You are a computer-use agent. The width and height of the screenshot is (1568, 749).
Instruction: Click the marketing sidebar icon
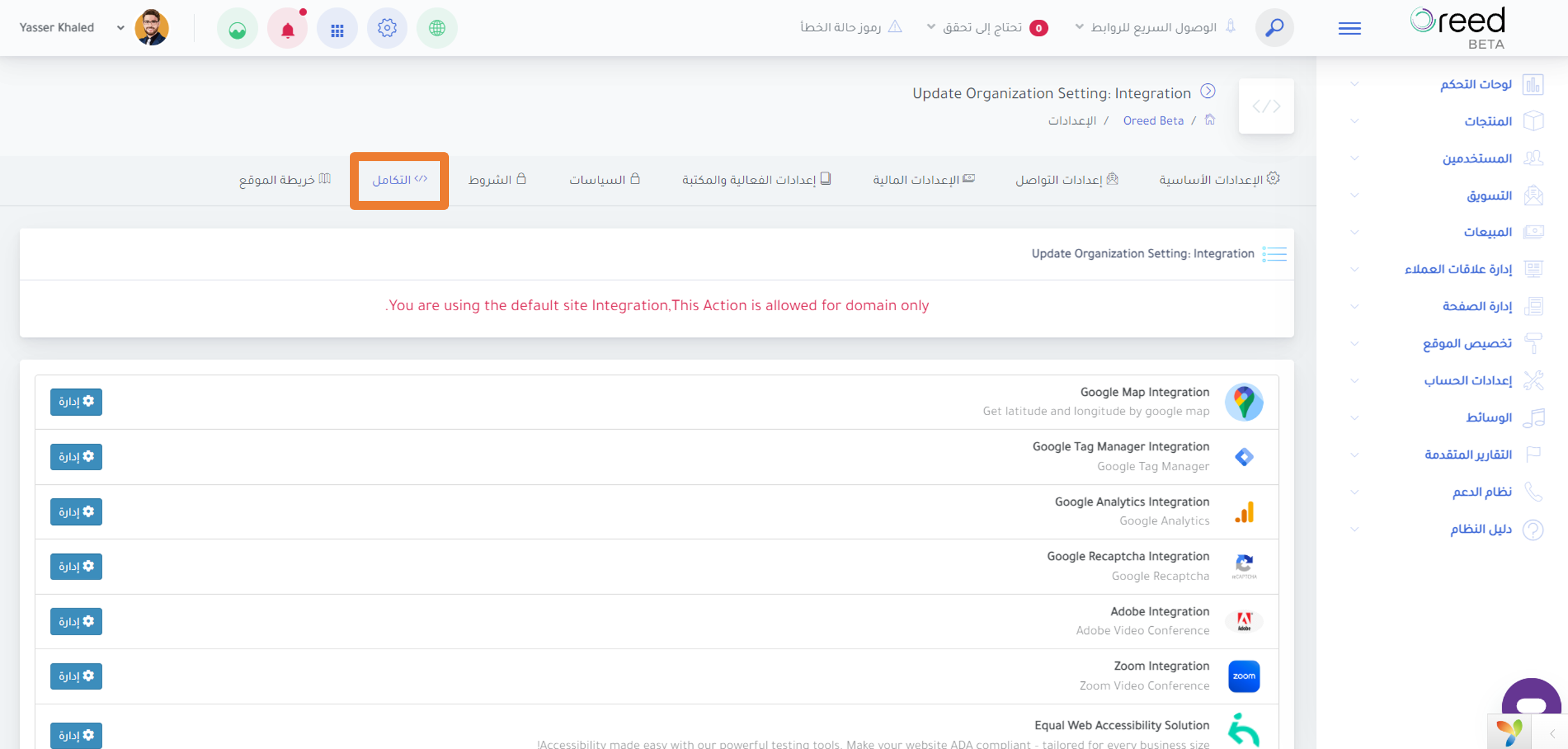(1533, 196)
